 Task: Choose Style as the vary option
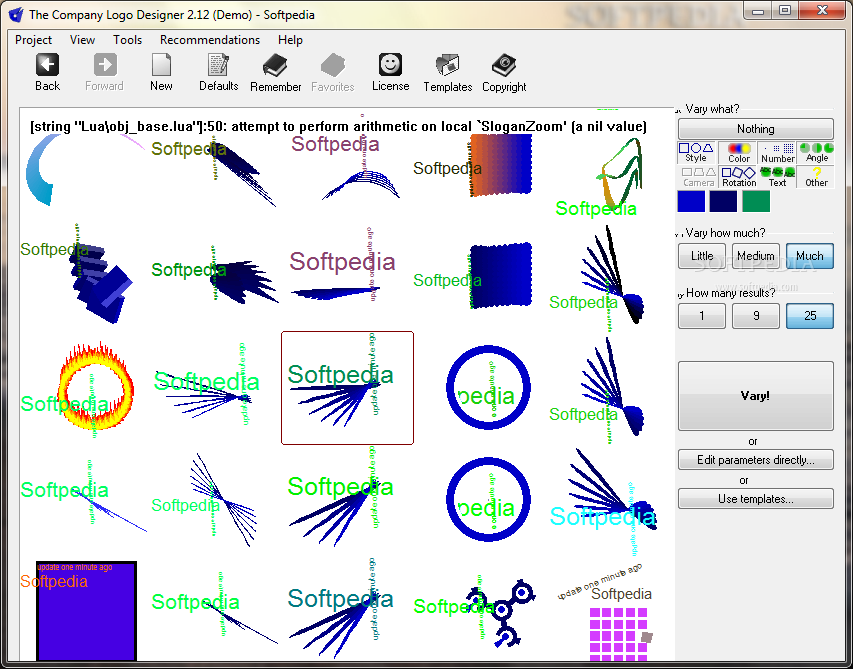(696, 152)
